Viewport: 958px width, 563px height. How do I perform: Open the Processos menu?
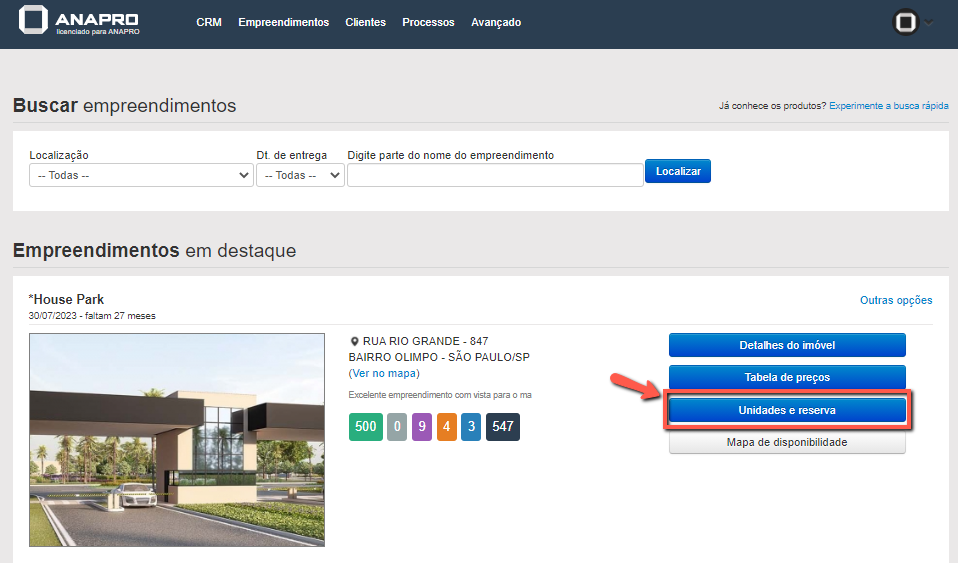(428, 22)
